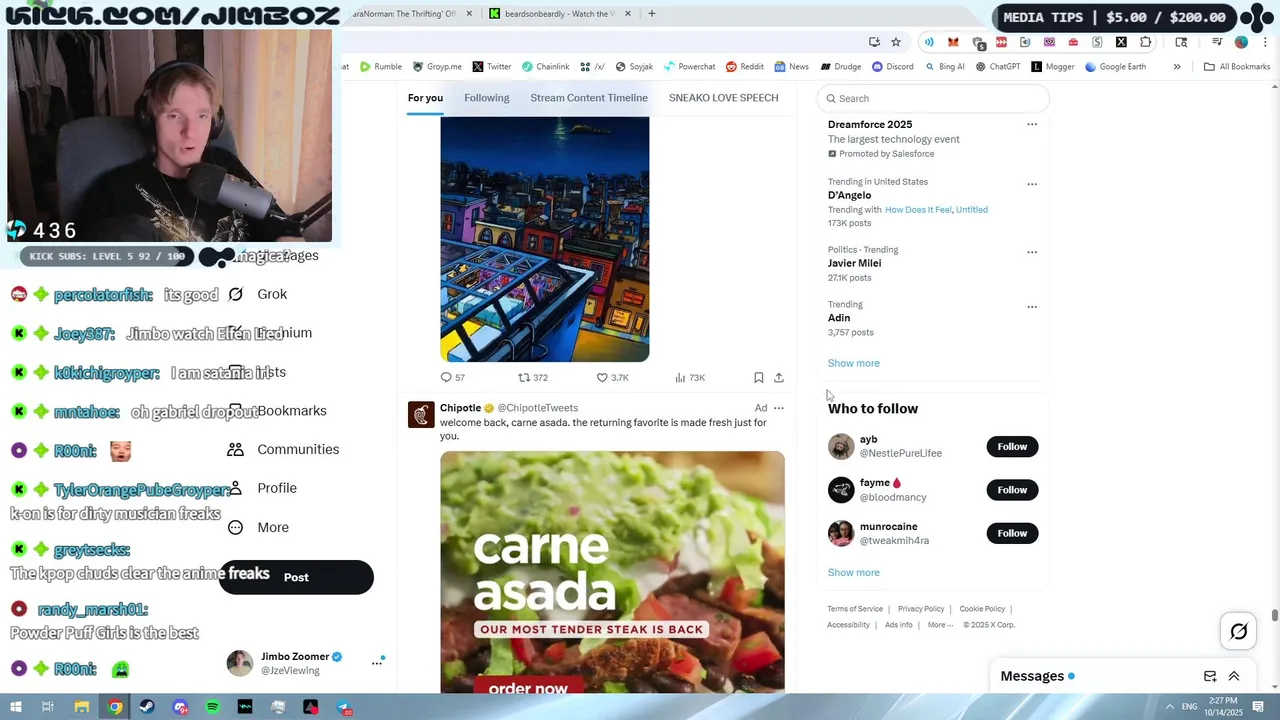The height and width of the screenshot is (720, 1280).
Task: Click the Chipotle profile avatar
Action: coord(421,414)
